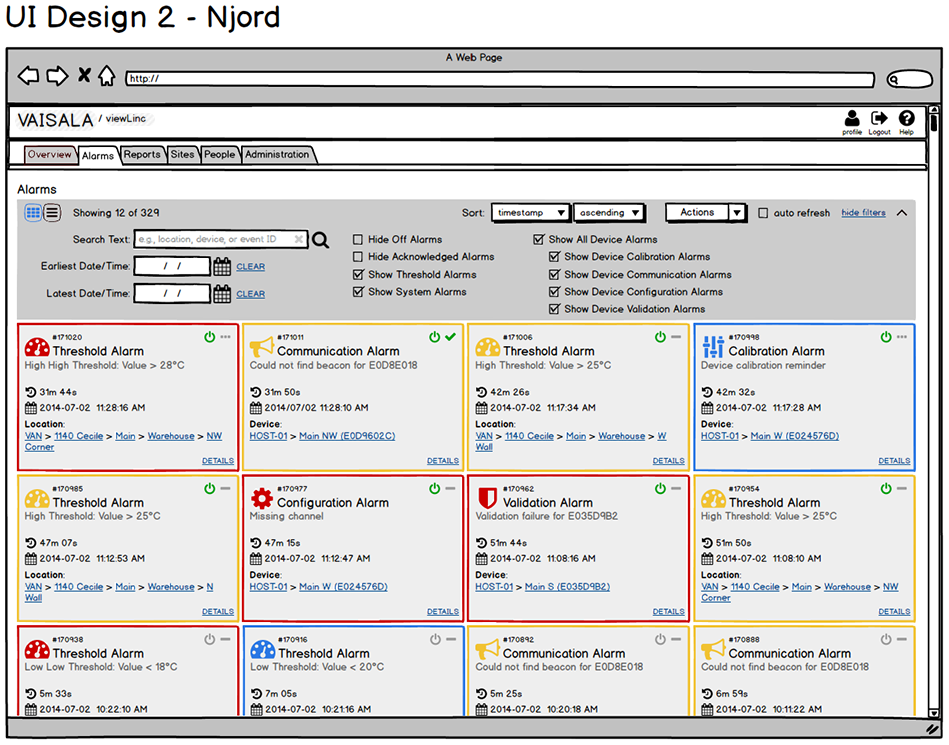Open the profile icon
This screenshot has width=949, height=745.
pos(852,121)
